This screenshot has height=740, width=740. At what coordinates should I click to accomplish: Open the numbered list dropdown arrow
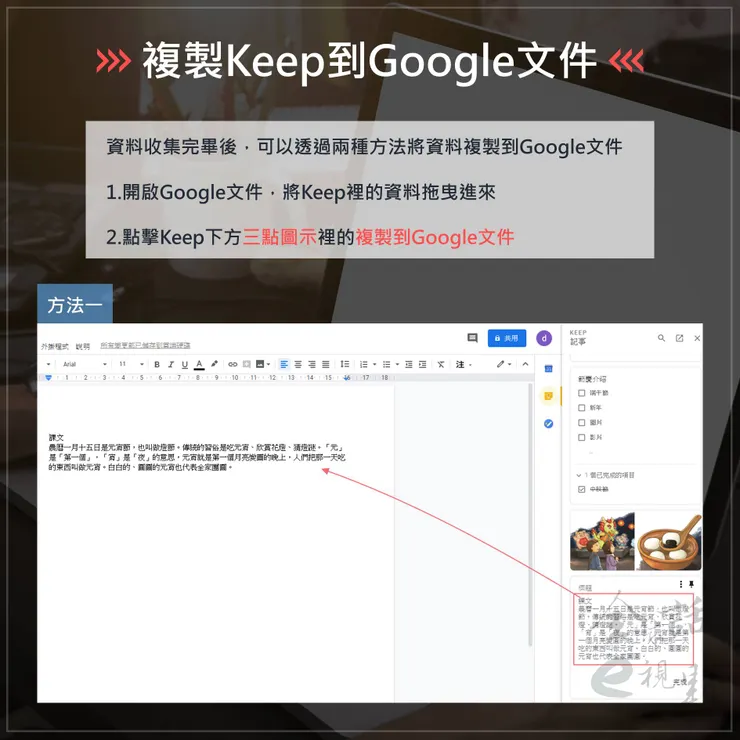point(375,364)
